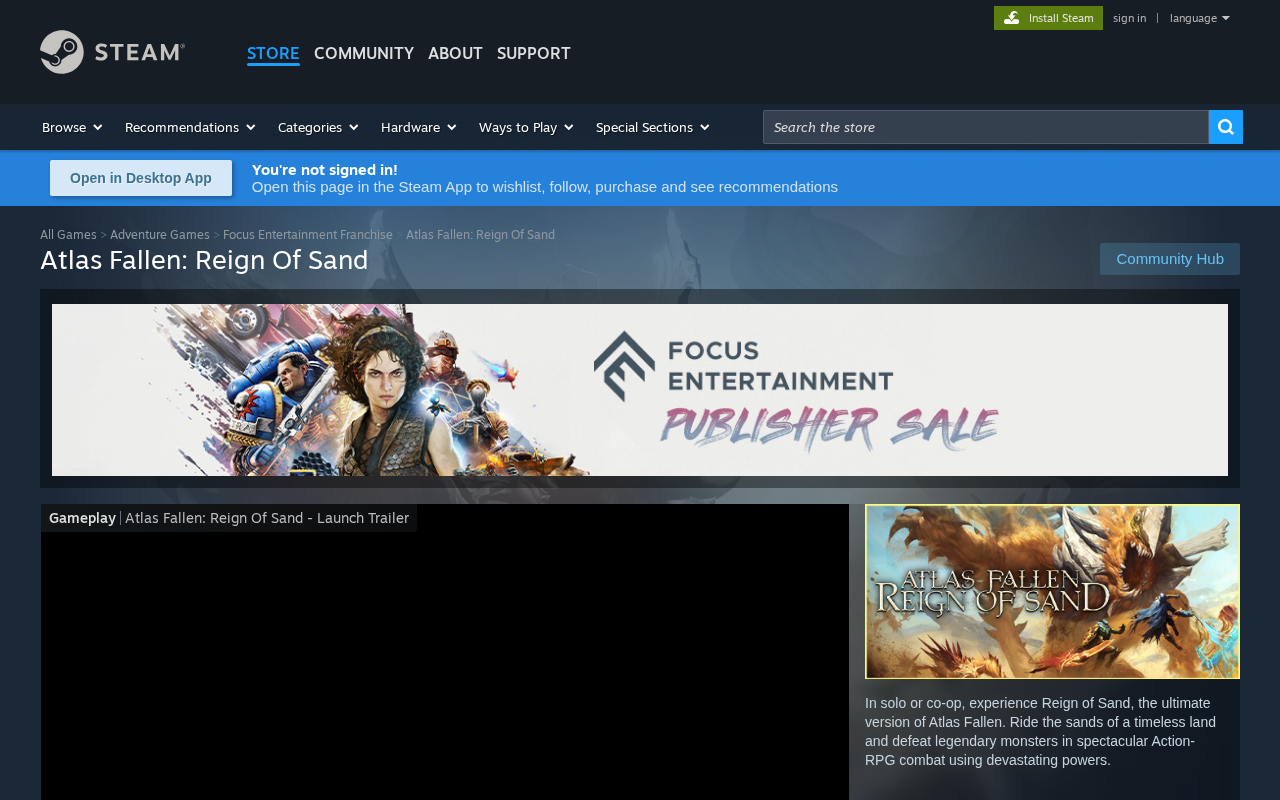Screen dimensions: 1280x800
Task: Open the language dropdown
Action: (x=1199, y=18)
